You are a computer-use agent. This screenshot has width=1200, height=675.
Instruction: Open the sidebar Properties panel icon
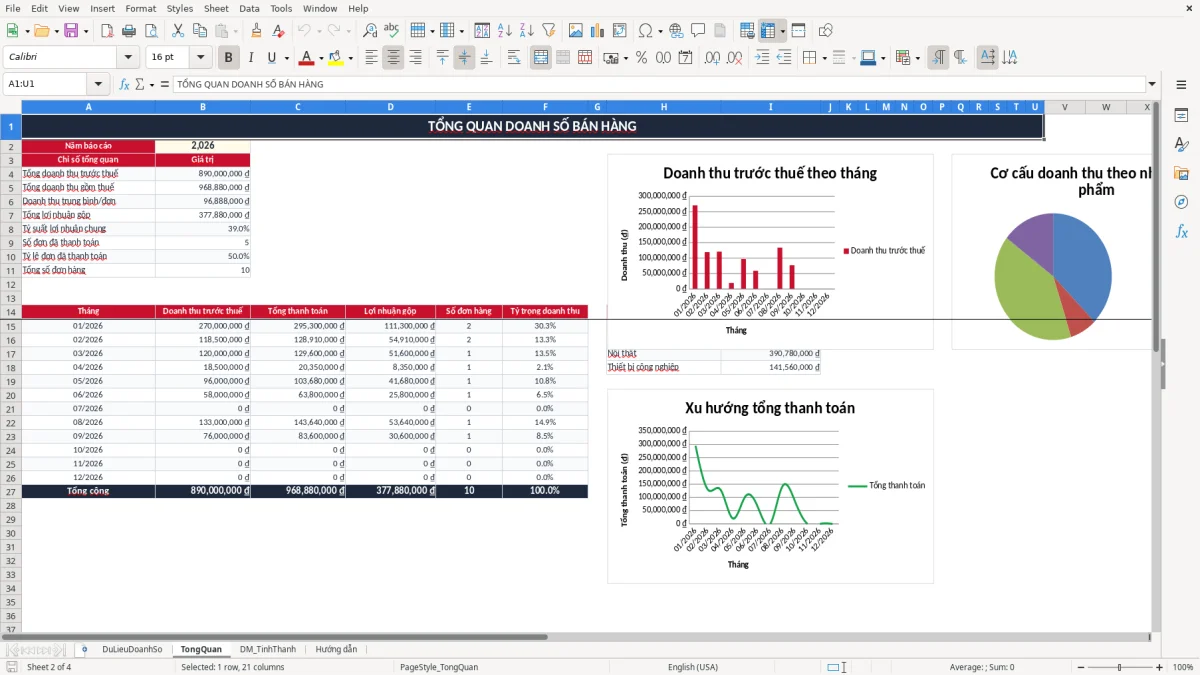[x=1181, y=115]
